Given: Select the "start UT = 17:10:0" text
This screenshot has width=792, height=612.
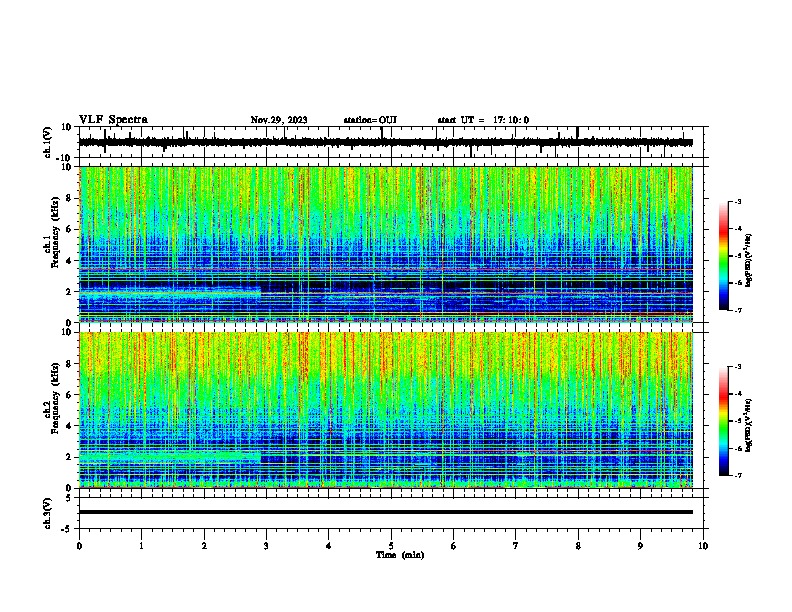Looking at the screenshot, I should [483, 120].
